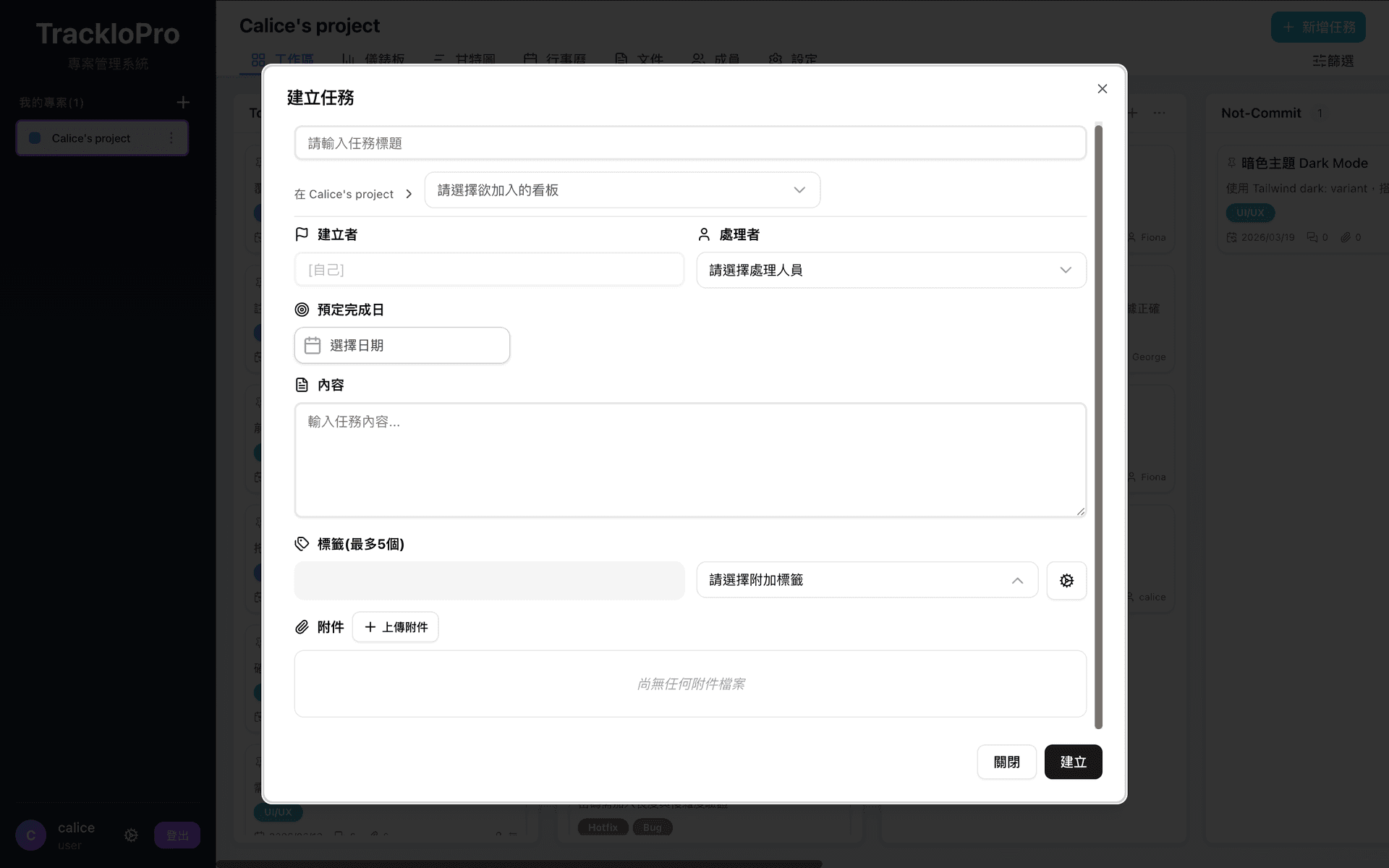Image resolution: width=1389 pixels, height=868 pixels.
Task: Click the TrackIoPro logo in the sidebar
Action: (108, 34)
